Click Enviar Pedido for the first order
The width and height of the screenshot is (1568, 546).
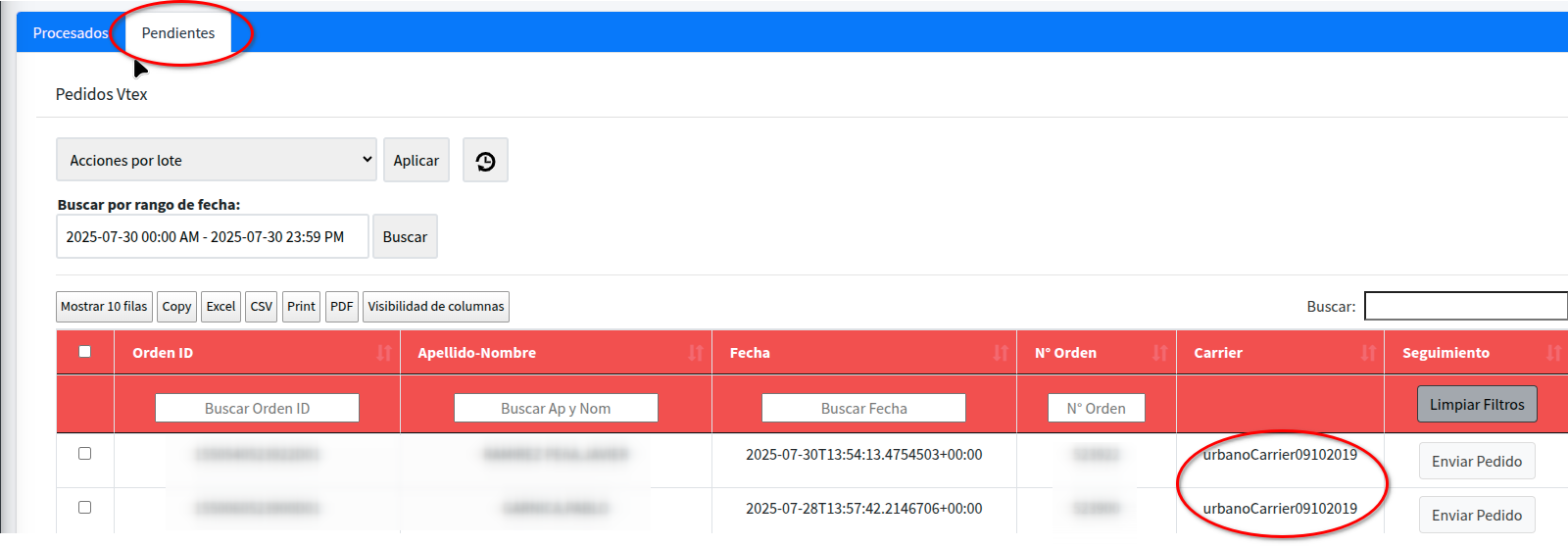(1476, 462)
